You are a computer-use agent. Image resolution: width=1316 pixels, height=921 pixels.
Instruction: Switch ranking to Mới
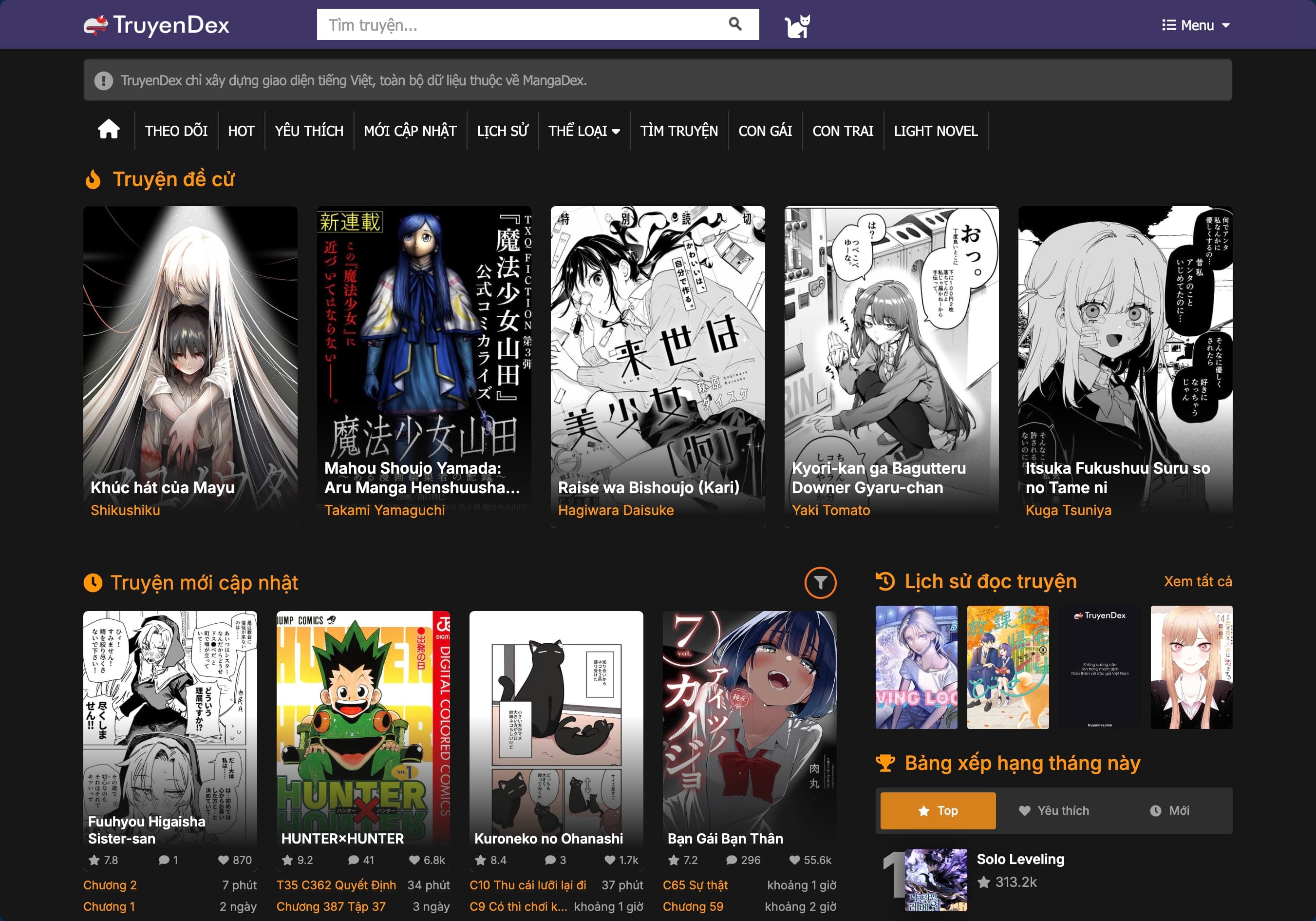tap(1169, 810)
